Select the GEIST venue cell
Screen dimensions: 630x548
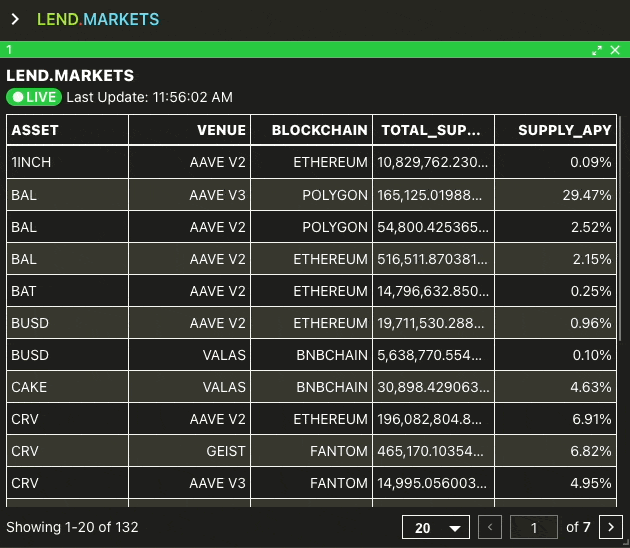pyautogui.click(x=190, y=451)
